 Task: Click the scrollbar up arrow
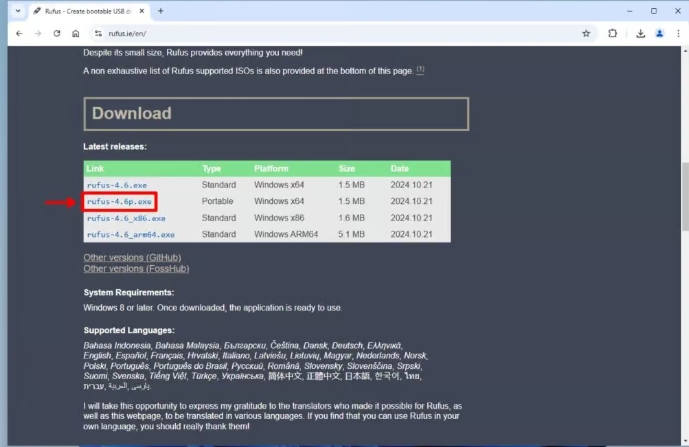[685, 51]
